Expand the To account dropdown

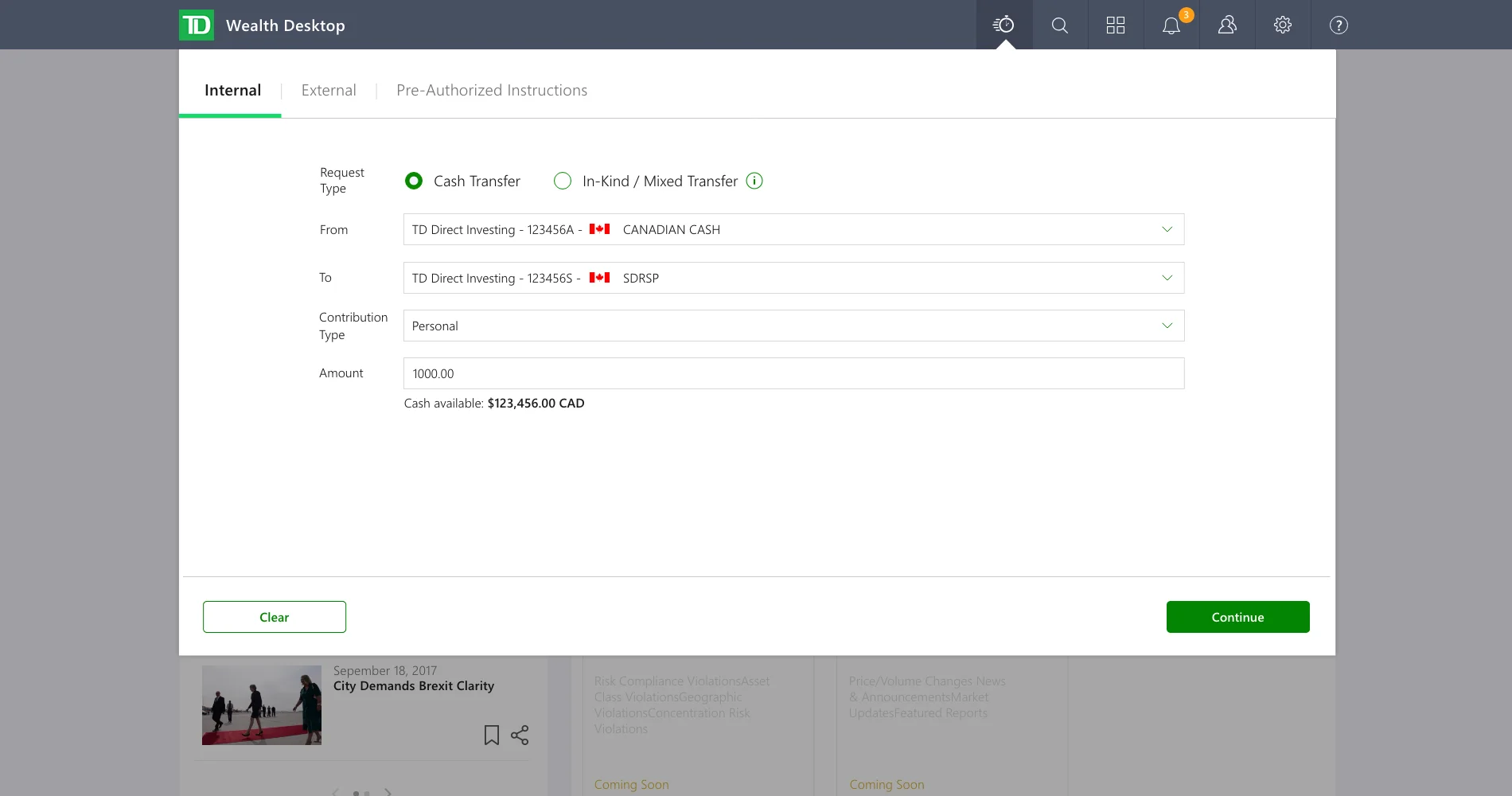click(x=793, y=278)
